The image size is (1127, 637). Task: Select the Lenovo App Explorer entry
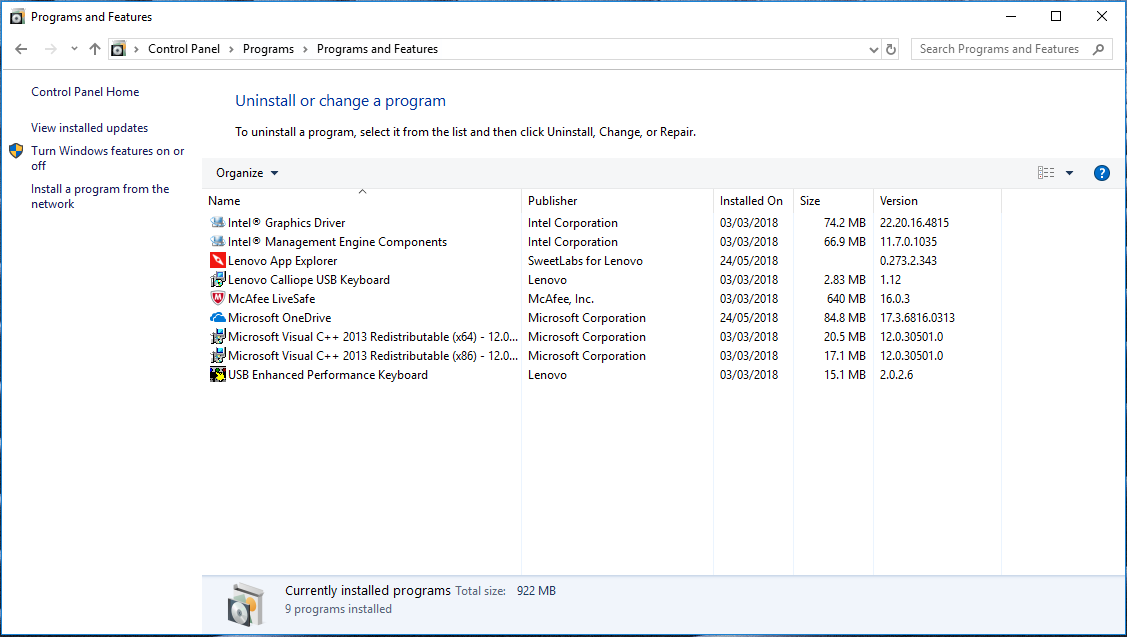(282, 260)
